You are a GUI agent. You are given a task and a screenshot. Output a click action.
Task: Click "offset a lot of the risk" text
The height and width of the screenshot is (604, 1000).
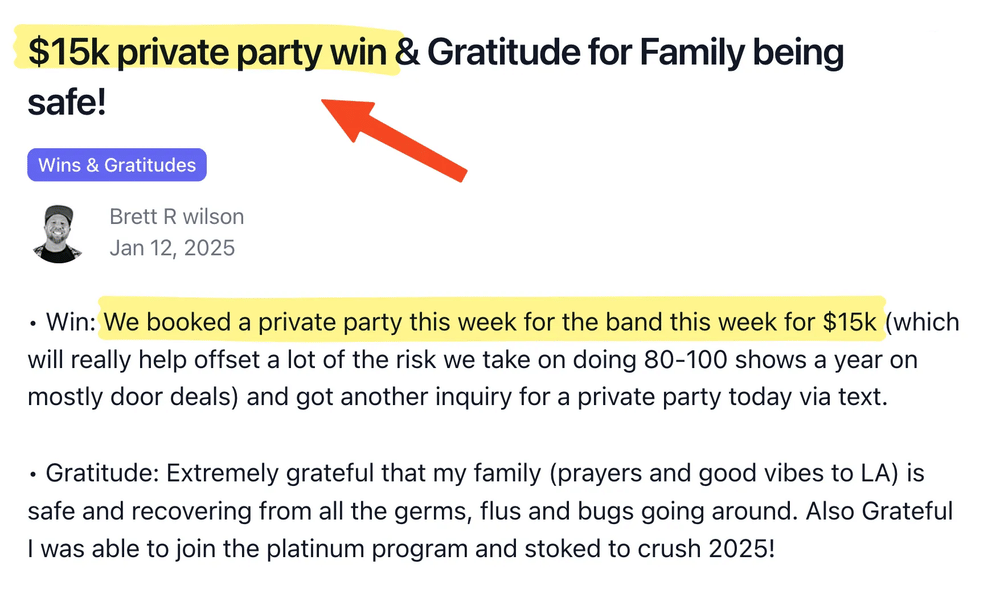249,360
